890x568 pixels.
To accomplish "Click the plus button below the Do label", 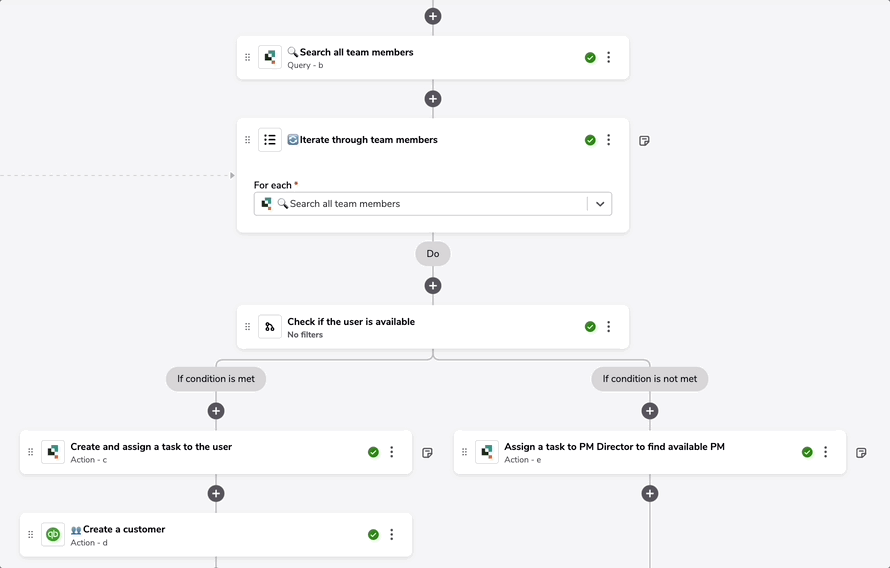I will (x=433, y=285).
